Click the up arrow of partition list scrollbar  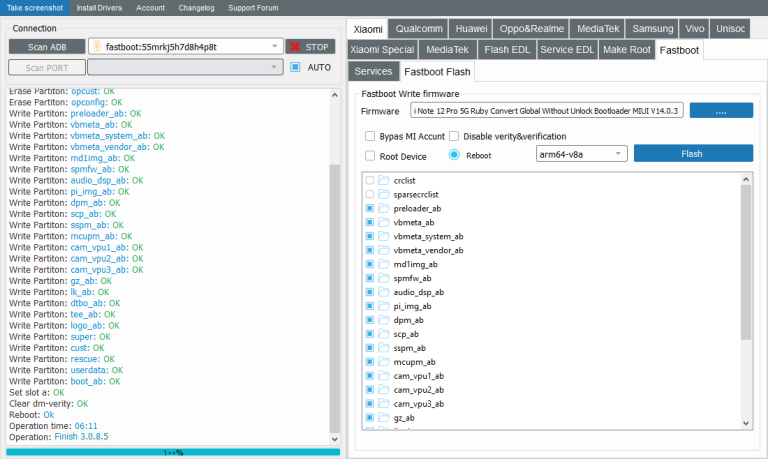(745, 179)
